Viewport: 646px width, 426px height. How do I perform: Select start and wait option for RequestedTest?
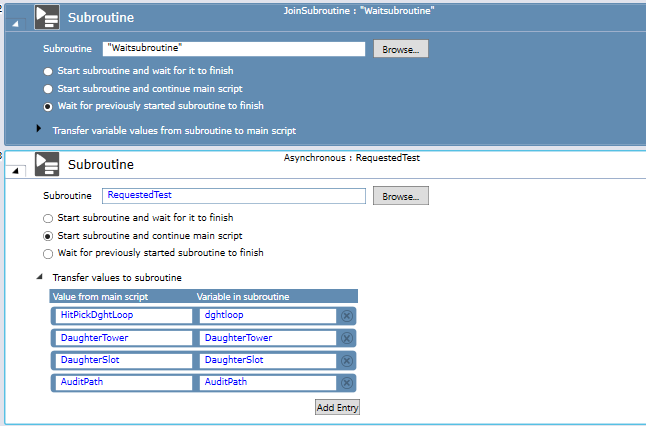click(x=48, y=218)
